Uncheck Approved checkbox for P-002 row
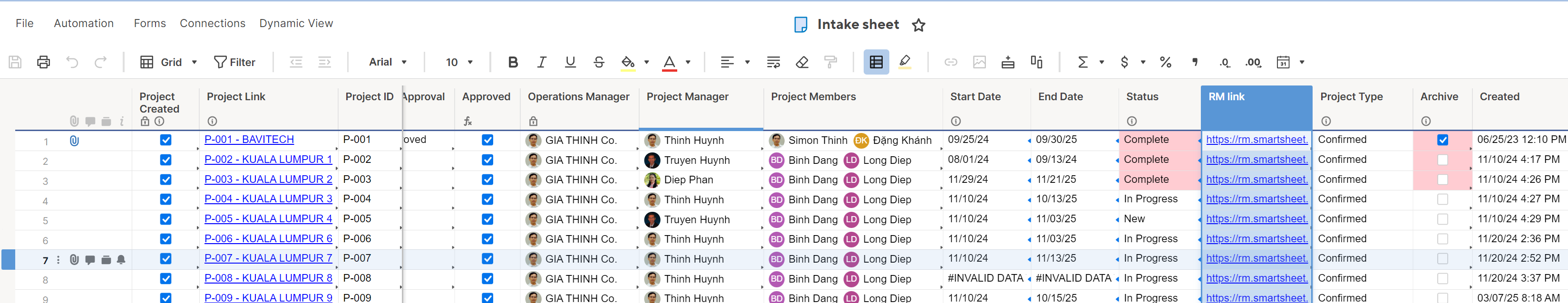The height and width of the screenshot is (303, 1568). coord(487,160)
